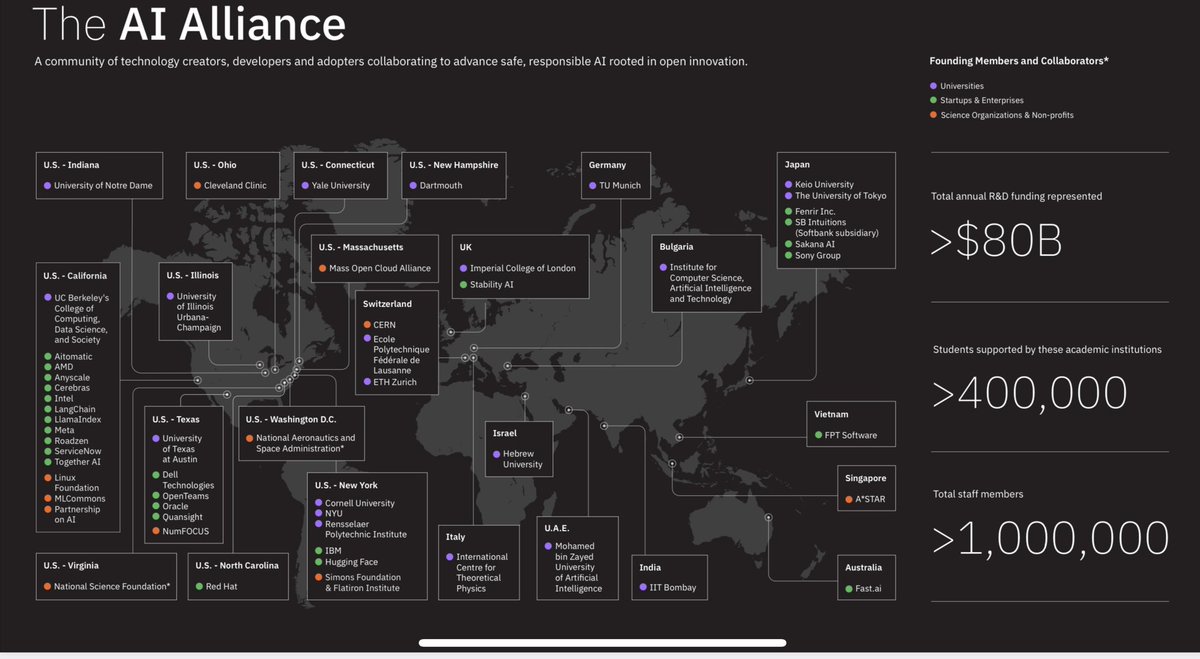Select "Linux Foundation" under California
The width and height of the screenshot is (1200, 659).
tap(76, 483)
